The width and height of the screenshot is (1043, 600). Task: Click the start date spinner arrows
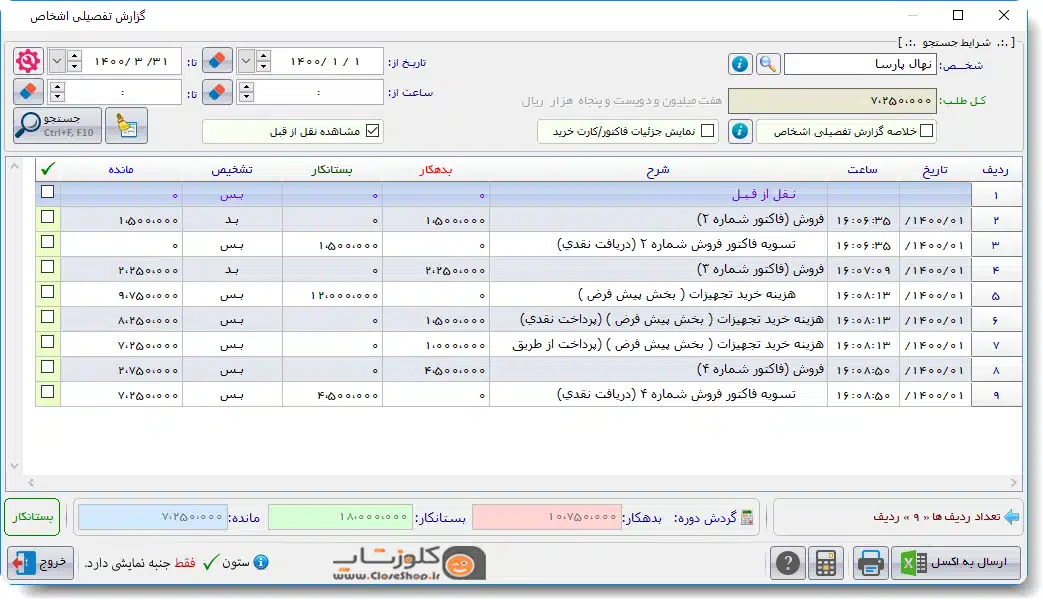[263, 61]
